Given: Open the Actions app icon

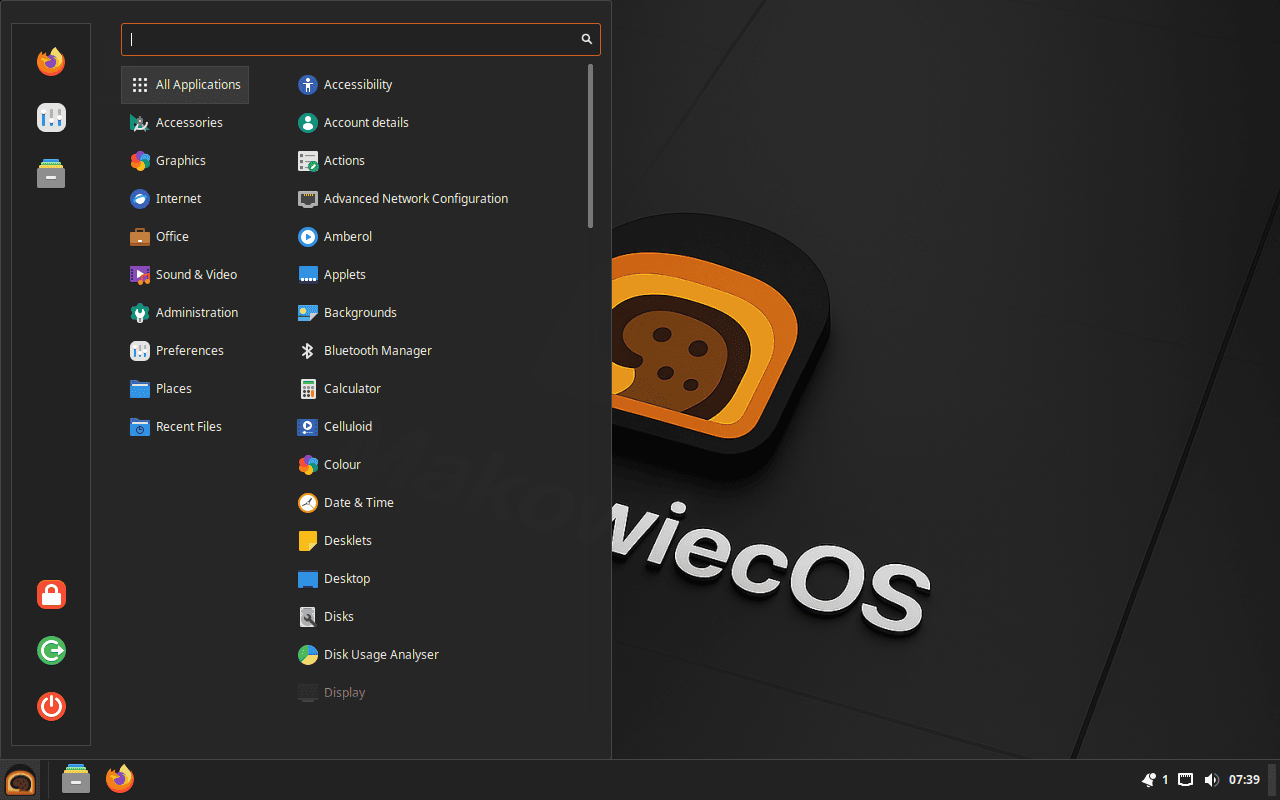Looking at the screenshot, I should [x=308, y=161].
